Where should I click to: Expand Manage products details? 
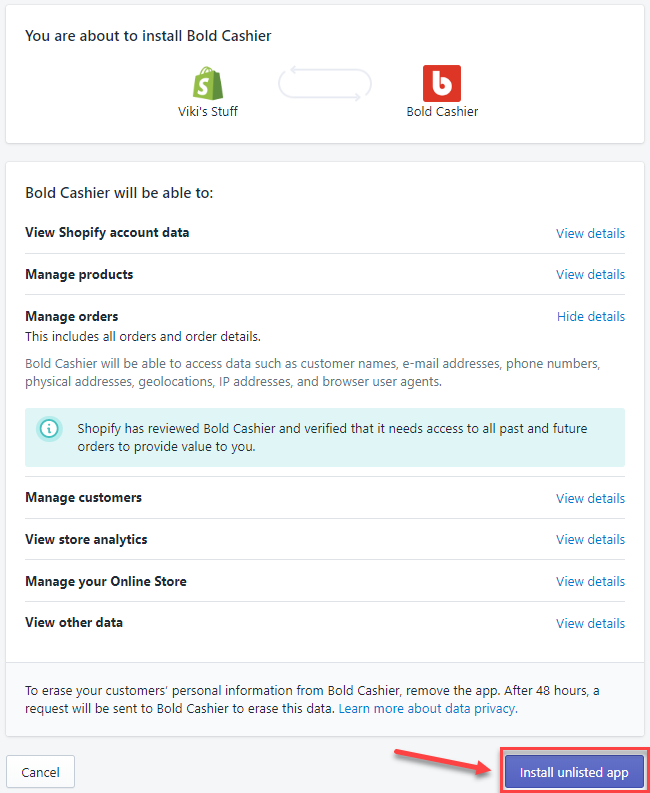click(590, 274)
